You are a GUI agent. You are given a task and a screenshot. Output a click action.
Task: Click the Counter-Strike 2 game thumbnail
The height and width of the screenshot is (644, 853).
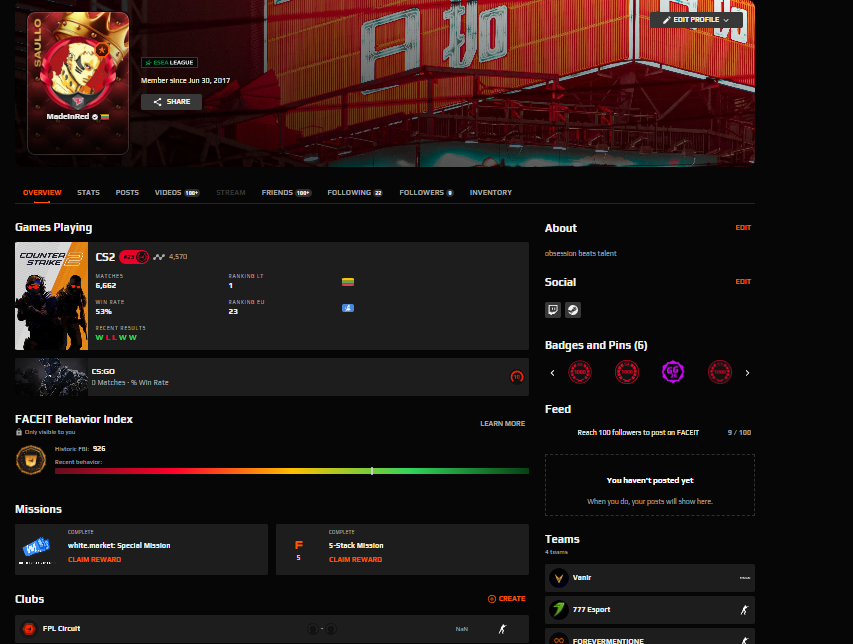tap(51, 296)
